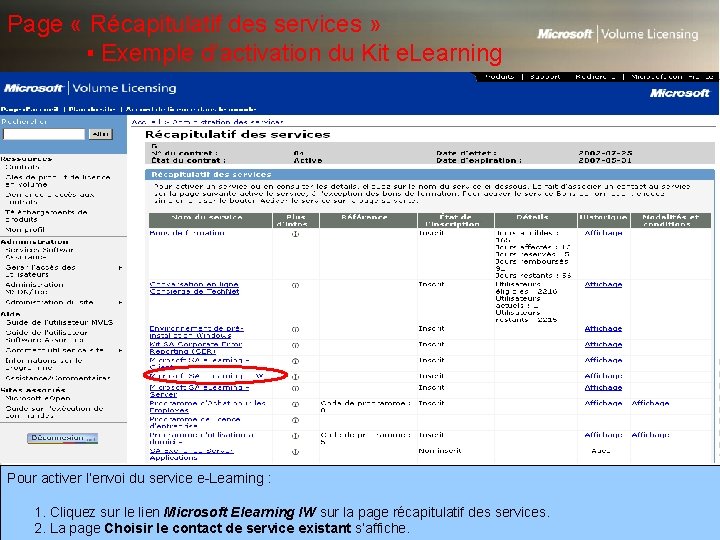Open info icon for Programme d'utilisation à domicile
Viewport: 720px width, 540px height.
click(x=295, y=436)
